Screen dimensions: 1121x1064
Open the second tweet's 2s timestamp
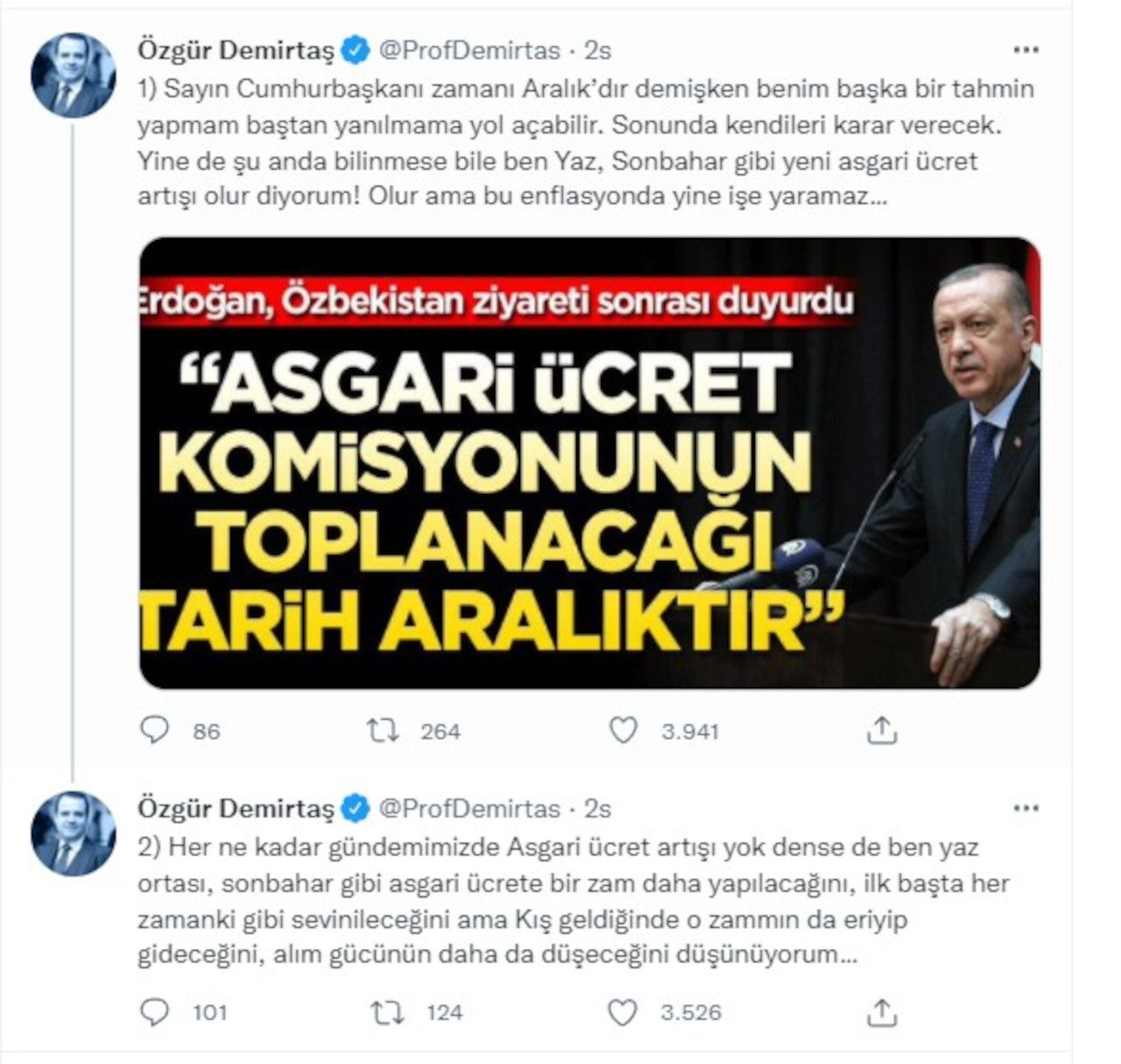coord(597,808)
